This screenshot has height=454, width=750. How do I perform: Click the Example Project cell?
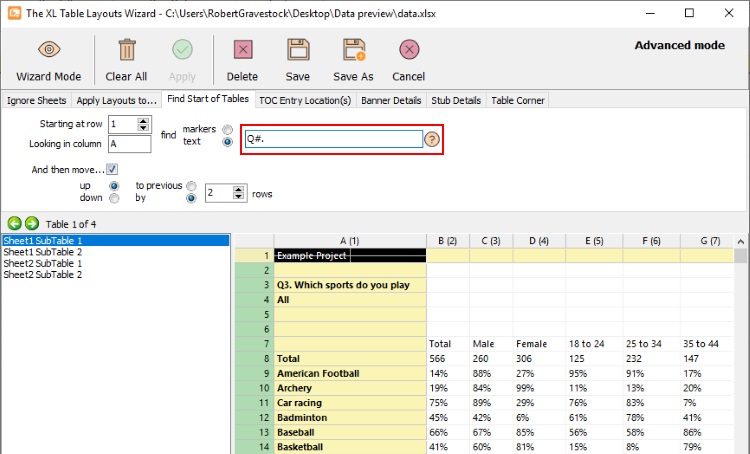click(350, 255)
